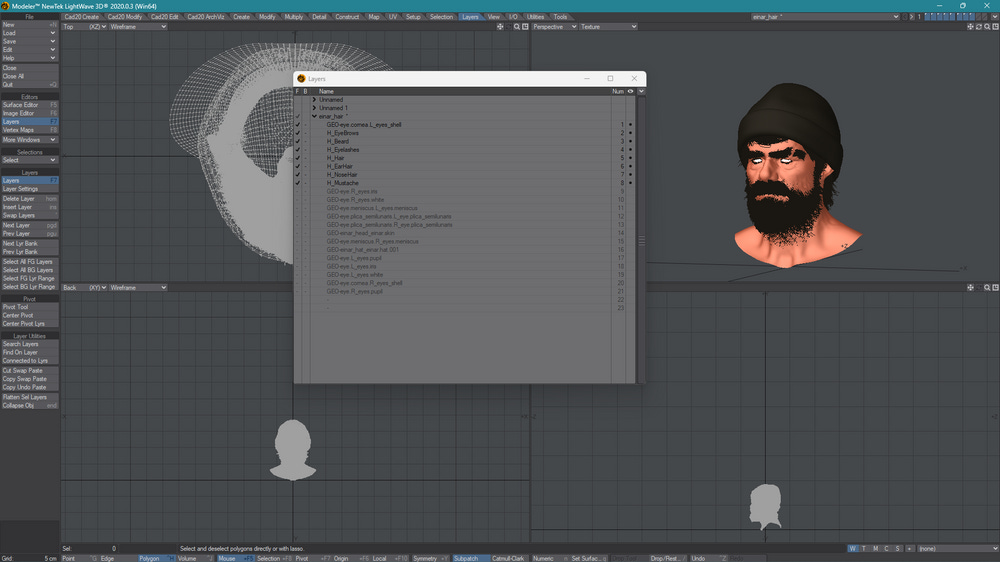Select the M morph map mode button
This screenshot has height=562, width=1000.
(875, 549)
